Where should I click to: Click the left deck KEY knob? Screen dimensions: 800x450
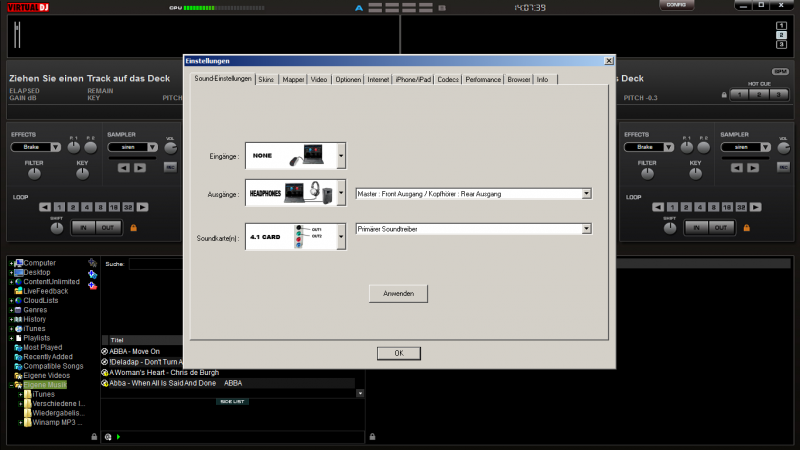pos(82,174)
